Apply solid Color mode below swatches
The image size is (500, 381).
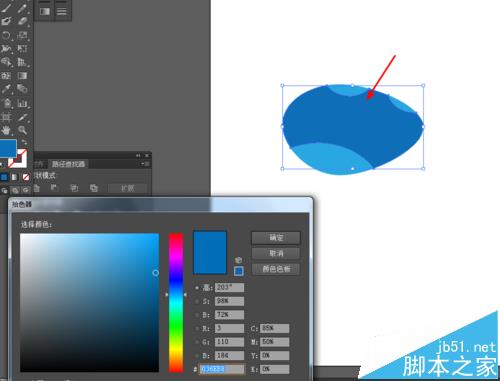pyautogui.click(x=4, y=177)
